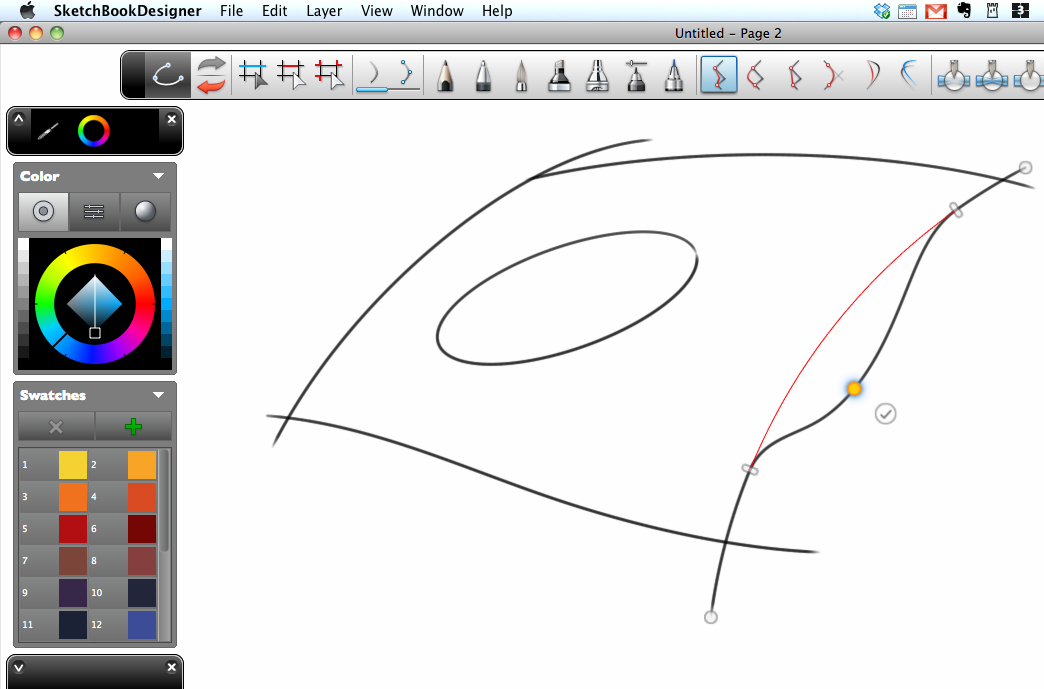Switch to sphere color mode
The width and height of the screenshot is (1044, 689).
point(145,212)
